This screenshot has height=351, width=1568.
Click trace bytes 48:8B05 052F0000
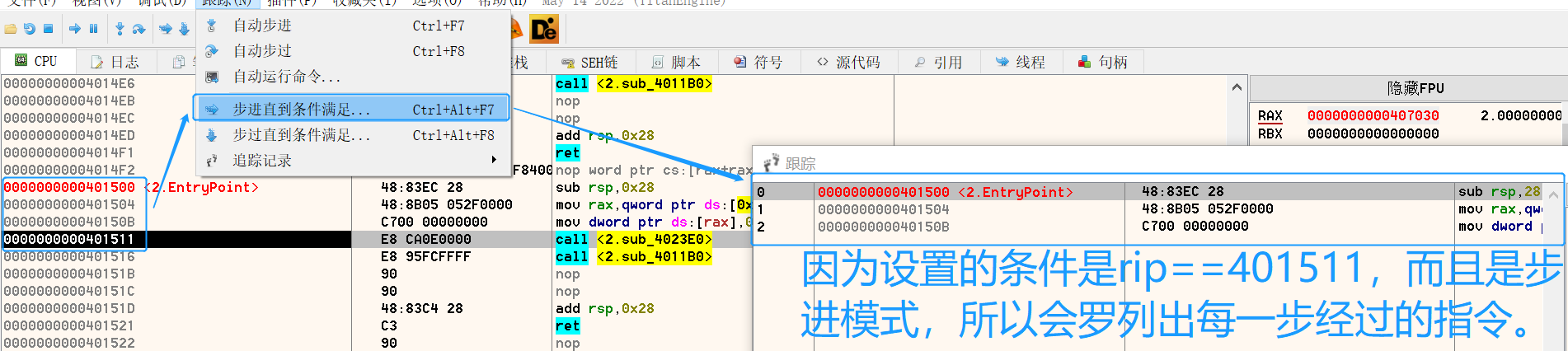click(1207, 209)
